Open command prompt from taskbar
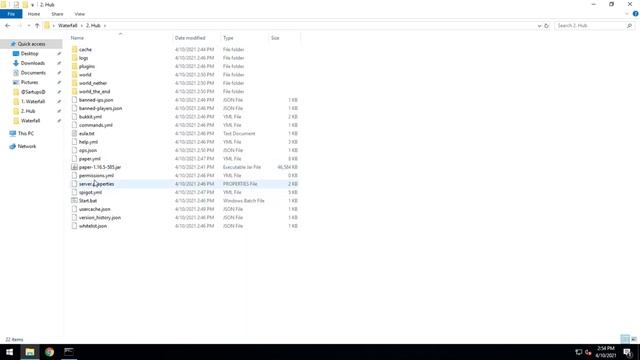 point(69,352)
